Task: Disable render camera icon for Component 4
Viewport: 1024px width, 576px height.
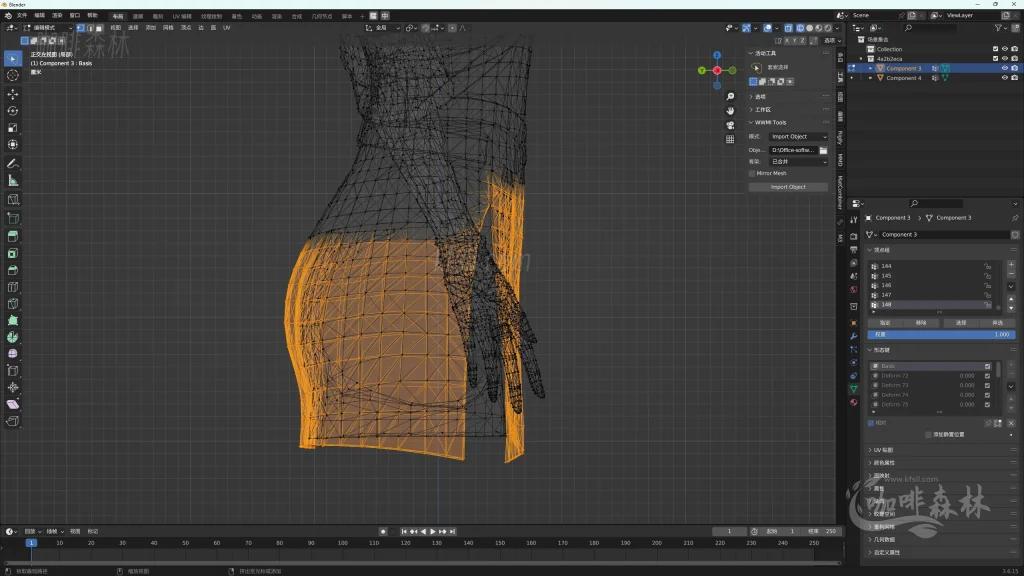Action: [1014, 78]
